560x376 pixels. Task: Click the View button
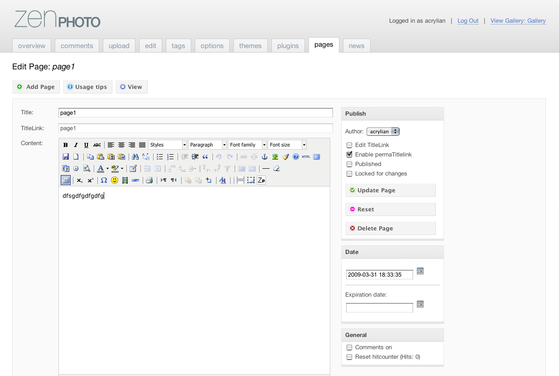[131, 87]
